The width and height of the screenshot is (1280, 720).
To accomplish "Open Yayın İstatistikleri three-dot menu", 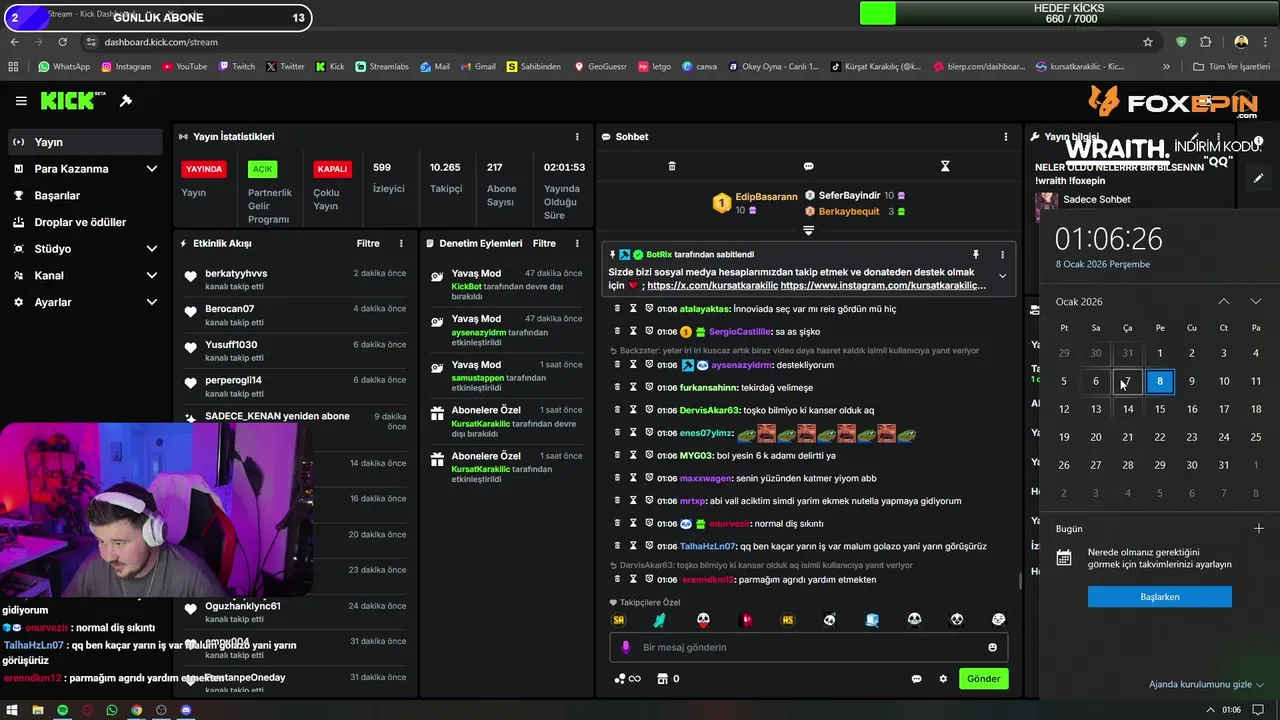I will [x=577, y=137].
